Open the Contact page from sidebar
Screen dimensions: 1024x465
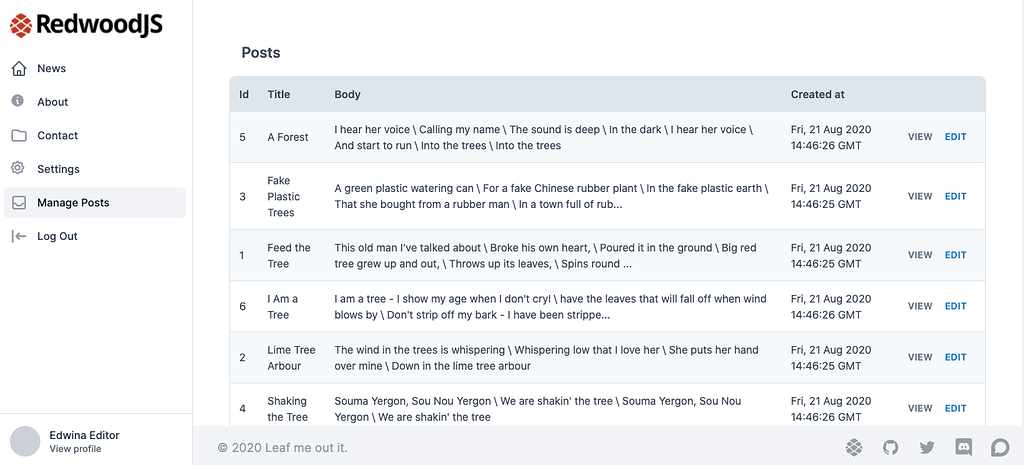(57, 135)
